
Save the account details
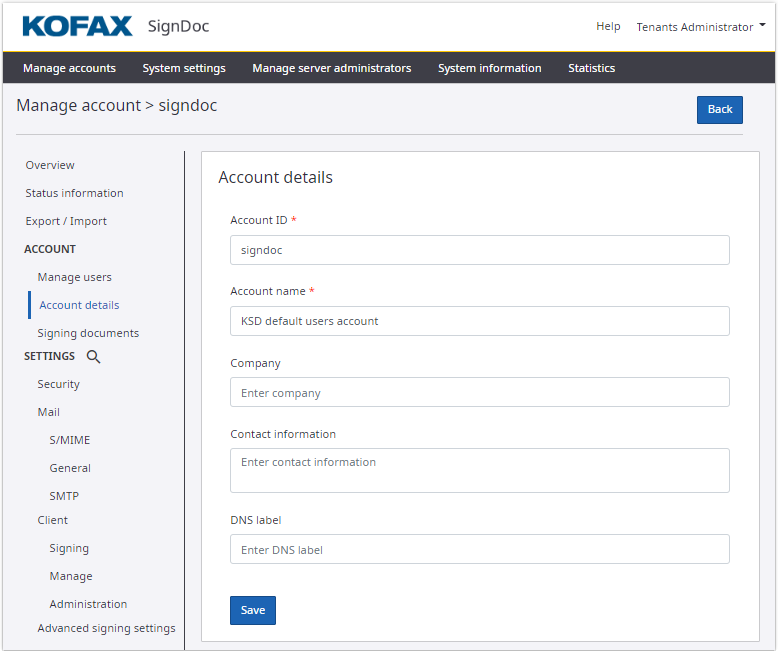pos(253,610)
